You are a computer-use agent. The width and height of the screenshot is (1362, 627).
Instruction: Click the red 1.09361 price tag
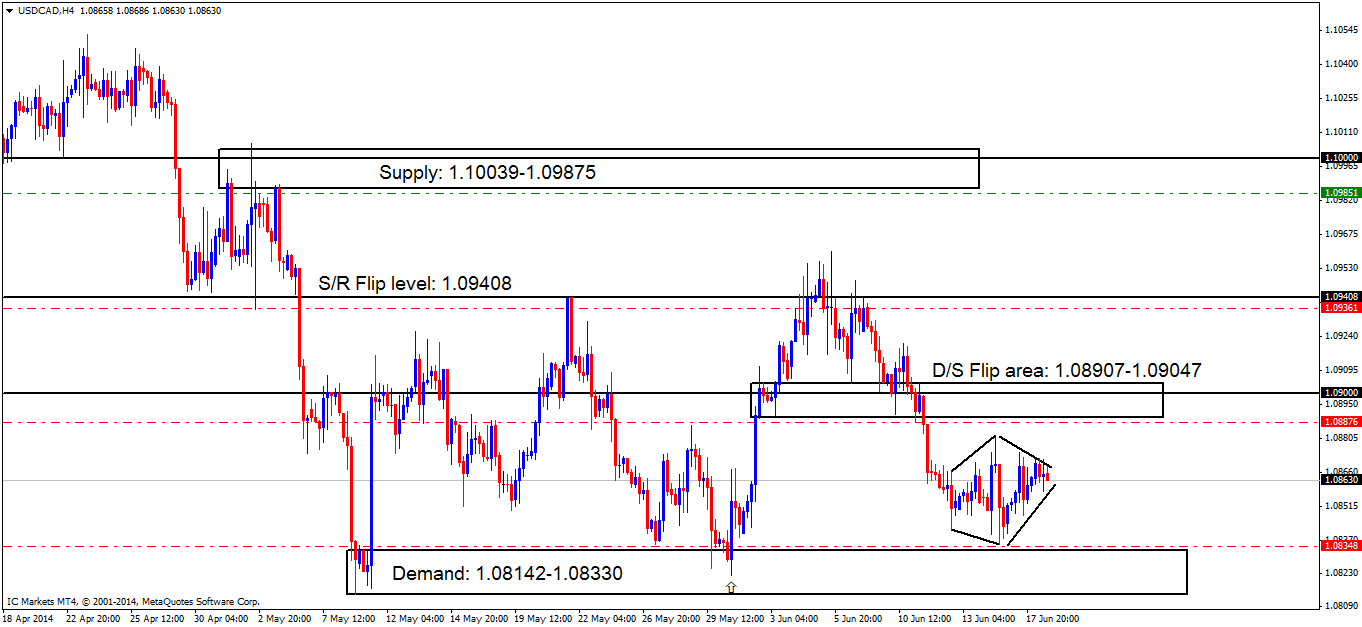click(1340, 308)
